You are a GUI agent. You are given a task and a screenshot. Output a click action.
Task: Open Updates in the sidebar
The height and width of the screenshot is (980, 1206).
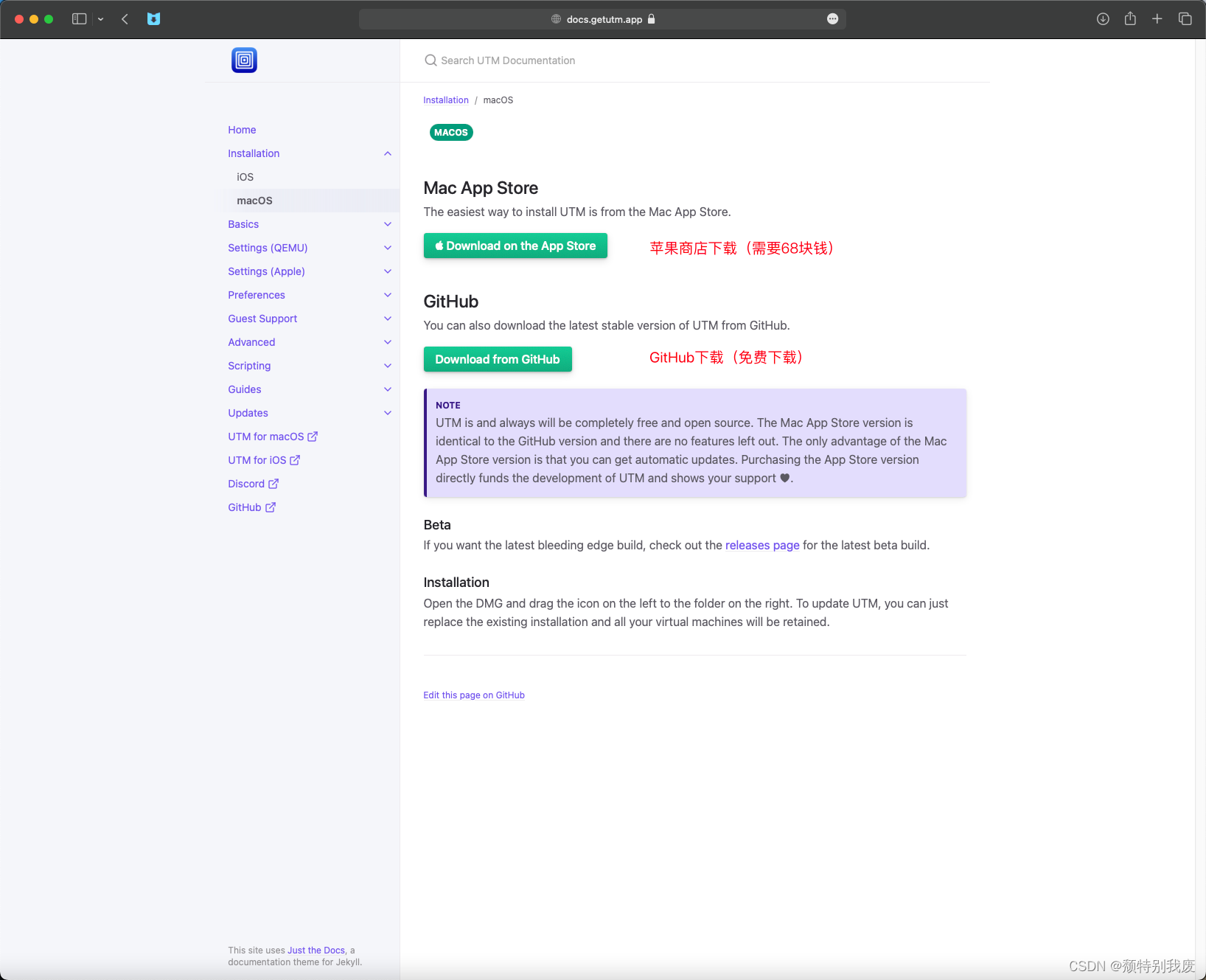(248, 413)
